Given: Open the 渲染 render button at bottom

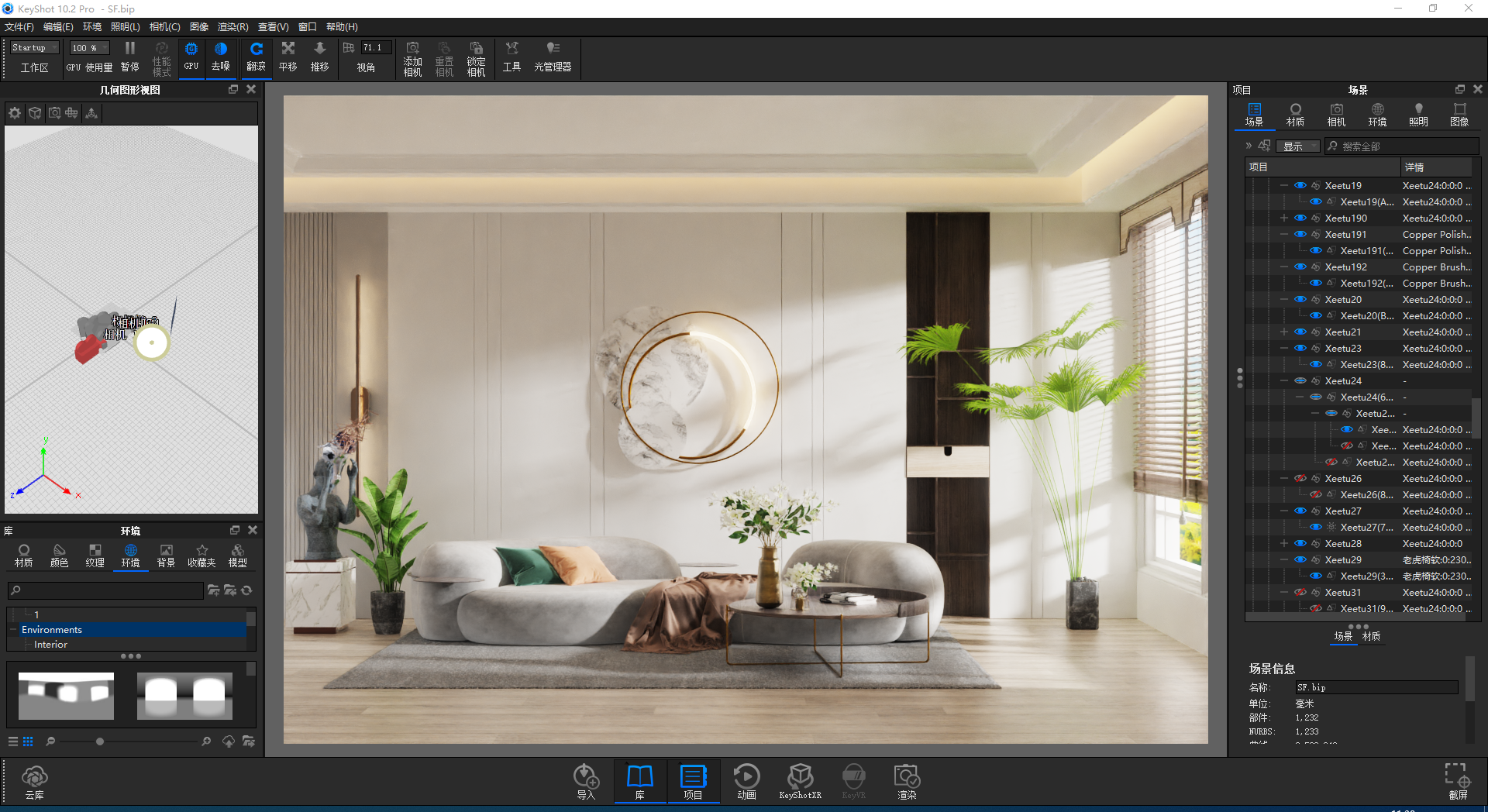Looking at the screenshot, I should click(x=906, y=780).
